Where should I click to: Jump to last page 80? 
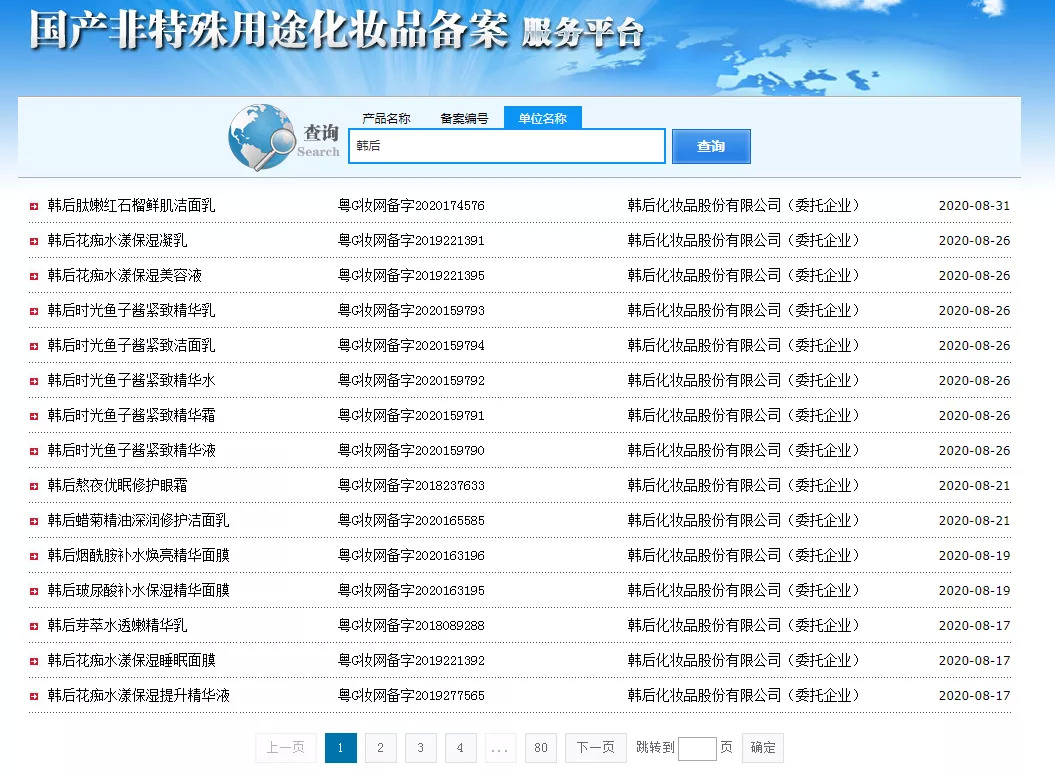coord(541,748)
